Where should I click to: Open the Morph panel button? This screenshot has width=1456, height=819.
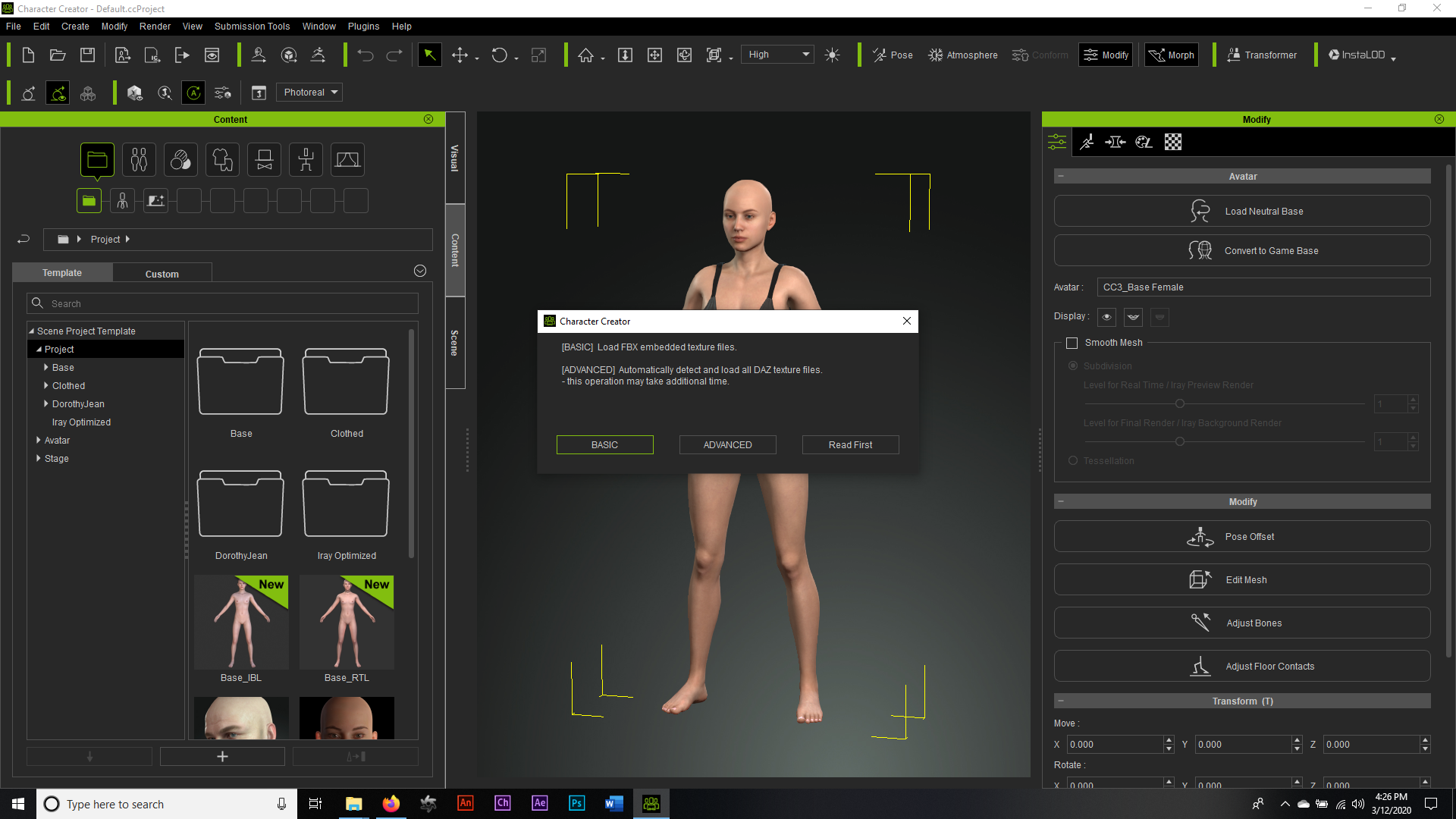point(1172,55)
